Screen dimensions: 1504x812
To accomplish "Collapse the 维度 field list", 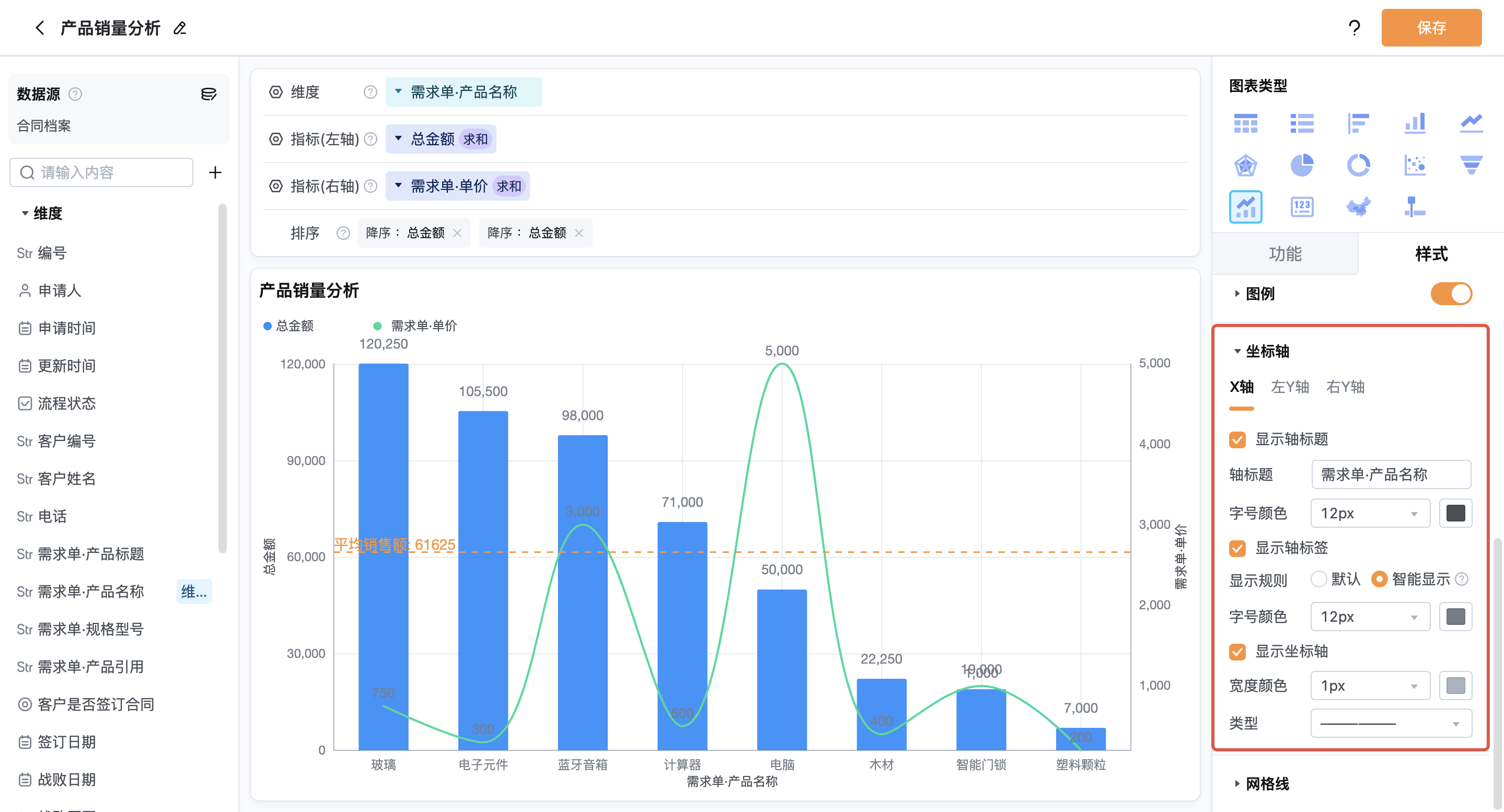I will pyautogui.click(x=25, y=214).
